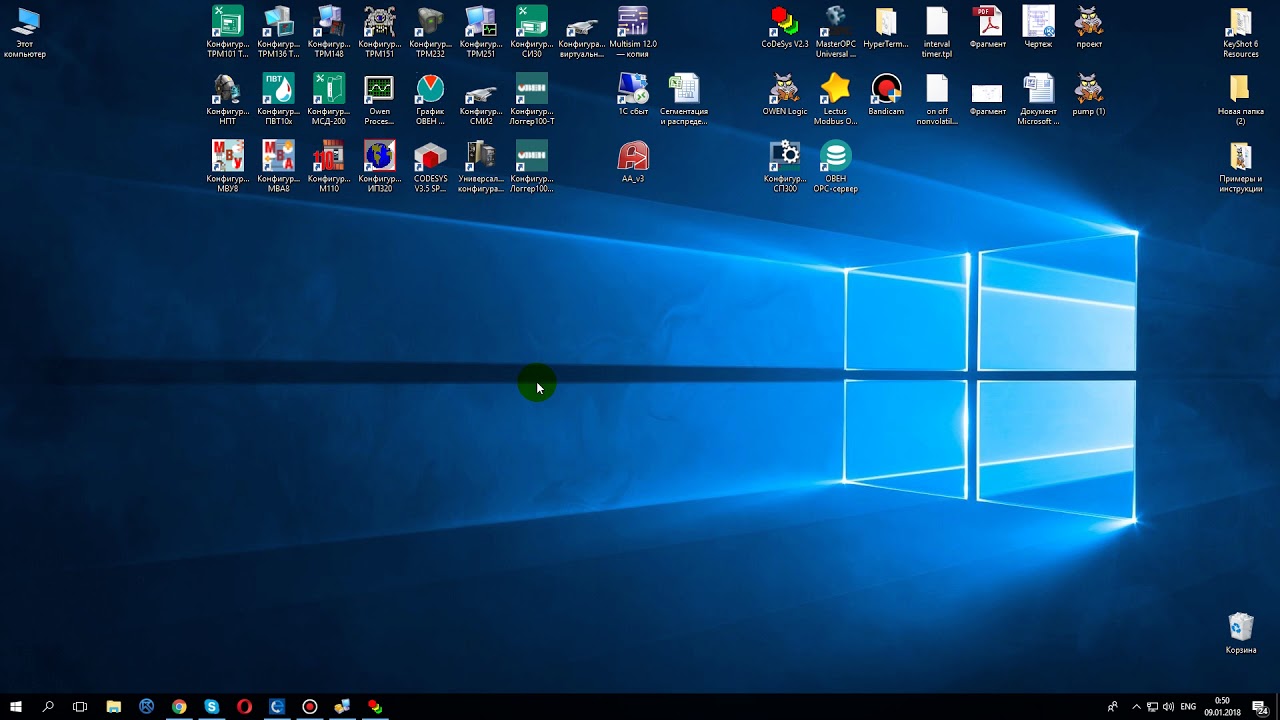Select the Конфигуратор МВА8 shortcut
The image size is (1280, 720).
coord(278,166)
